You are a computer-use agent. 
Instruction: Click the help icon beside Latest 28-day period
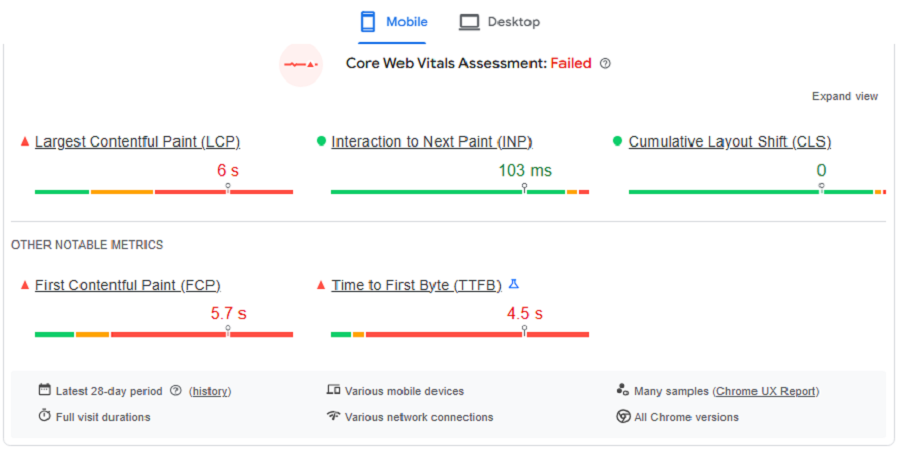tap(176, 391)
